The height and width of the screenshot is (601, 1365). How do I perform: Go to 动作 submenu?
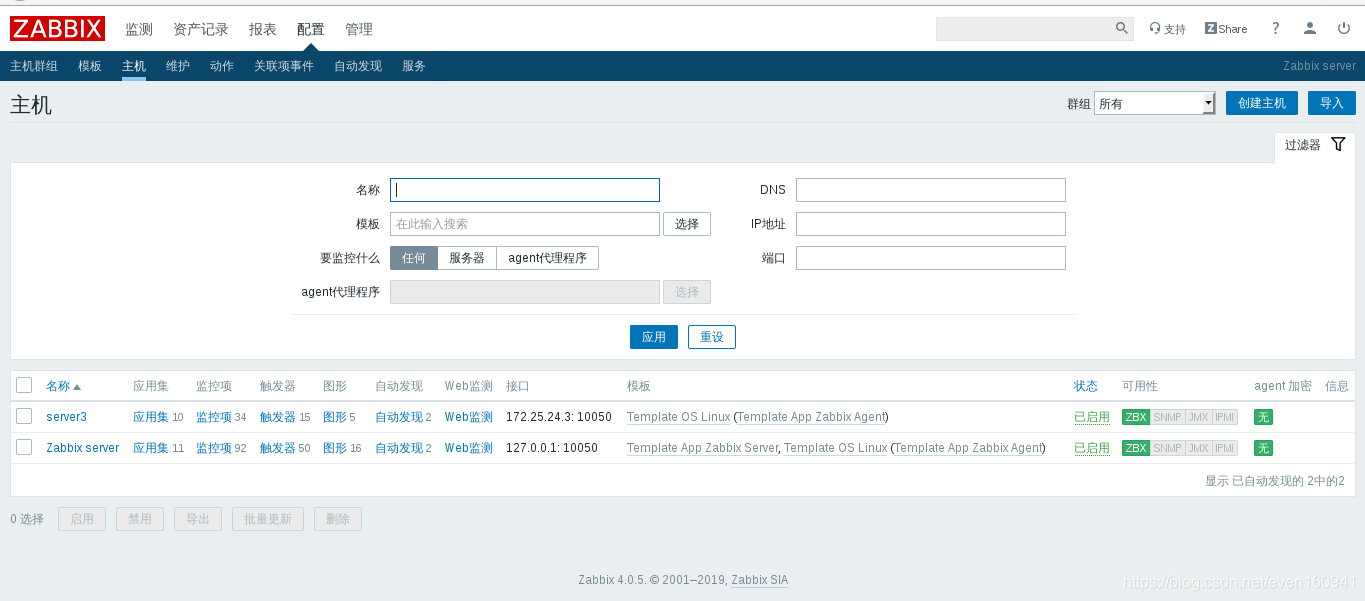click(222, 66)
